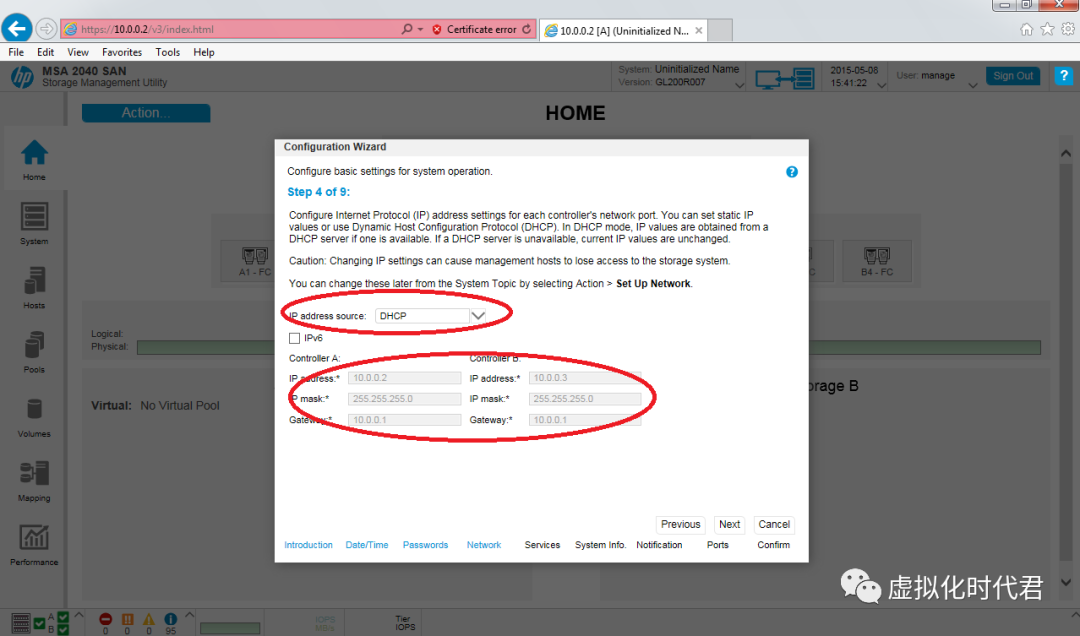Screen dimensions: 1080x636
Task: Open the Hosts topic icon
Action: (x=34, y=280)
